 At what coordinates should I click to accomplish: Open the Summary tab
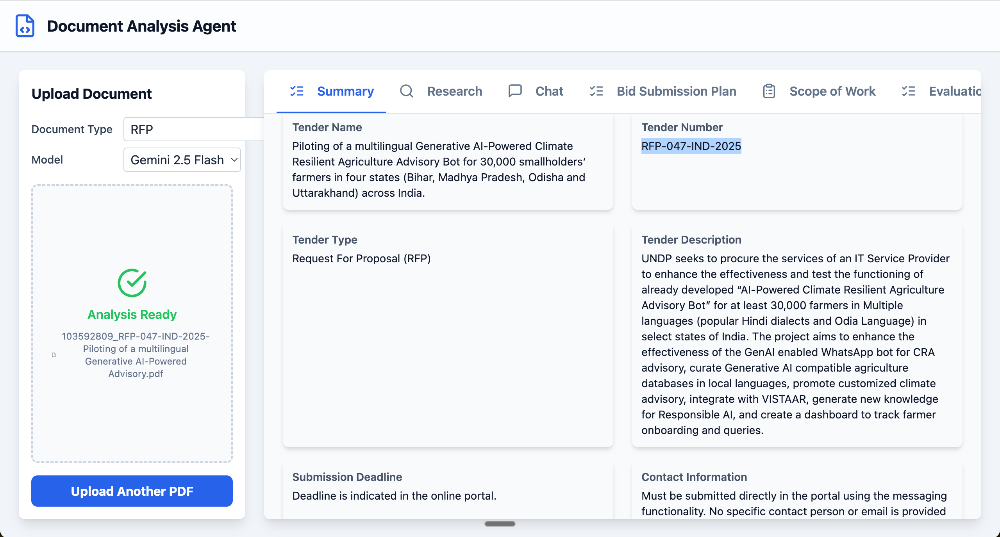click(332, 91)
